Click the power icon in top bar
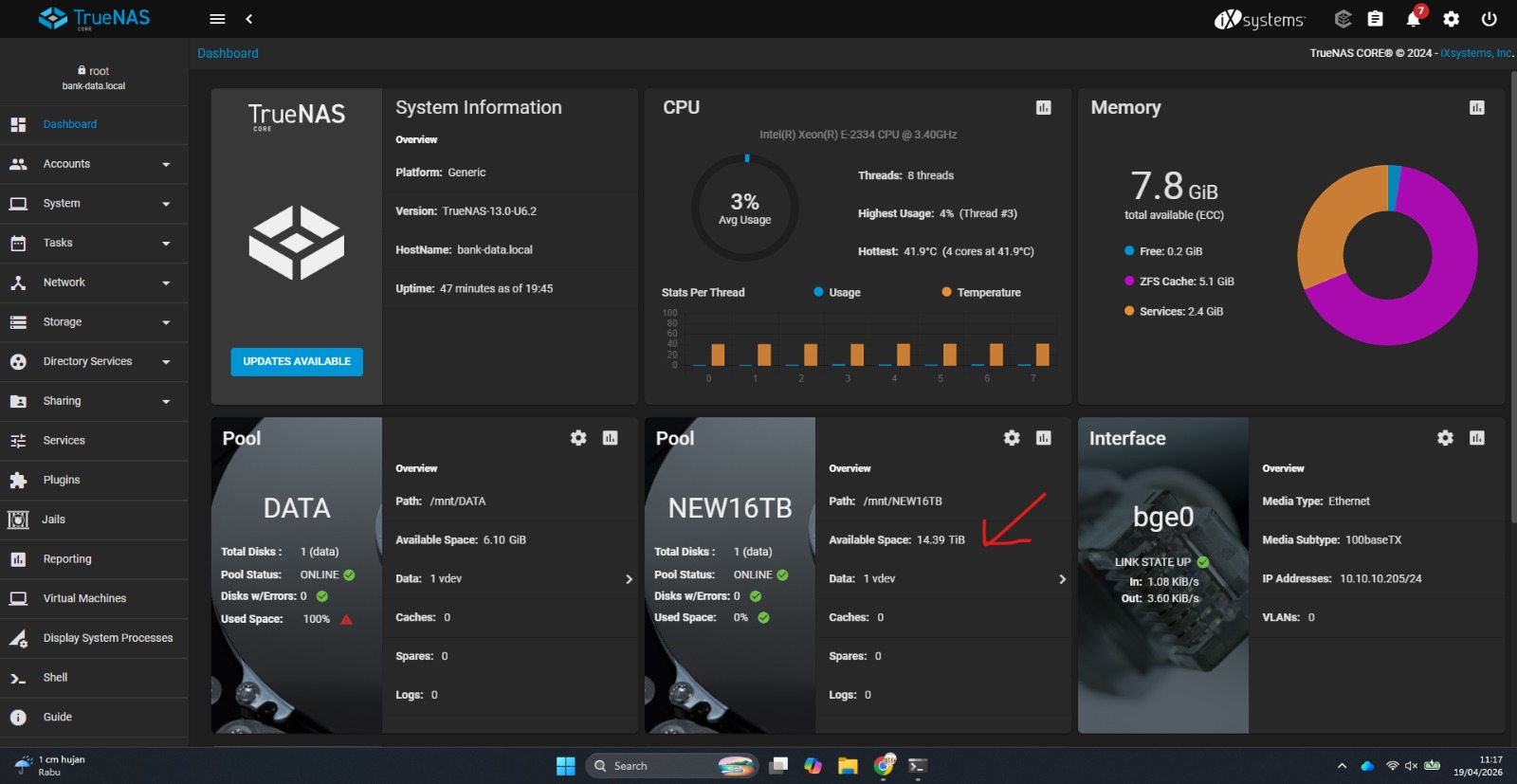This screenshot has height=784, width=1517. 1489,19
